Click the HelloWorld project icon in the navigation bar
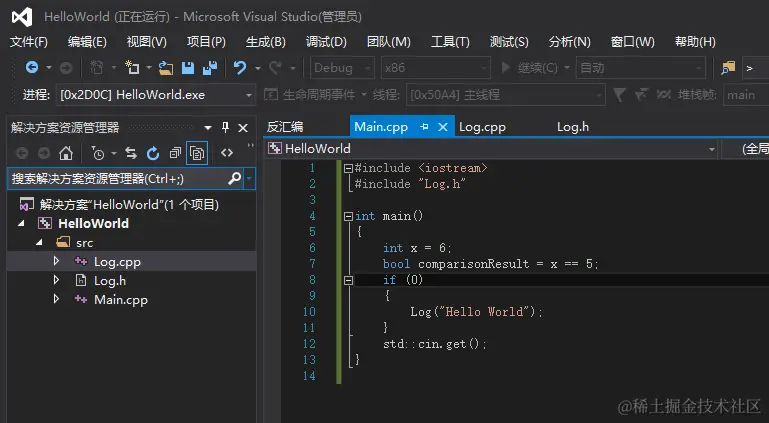This screenshot has height=423, width=769. pyautogui.click(x=275, y=149)
